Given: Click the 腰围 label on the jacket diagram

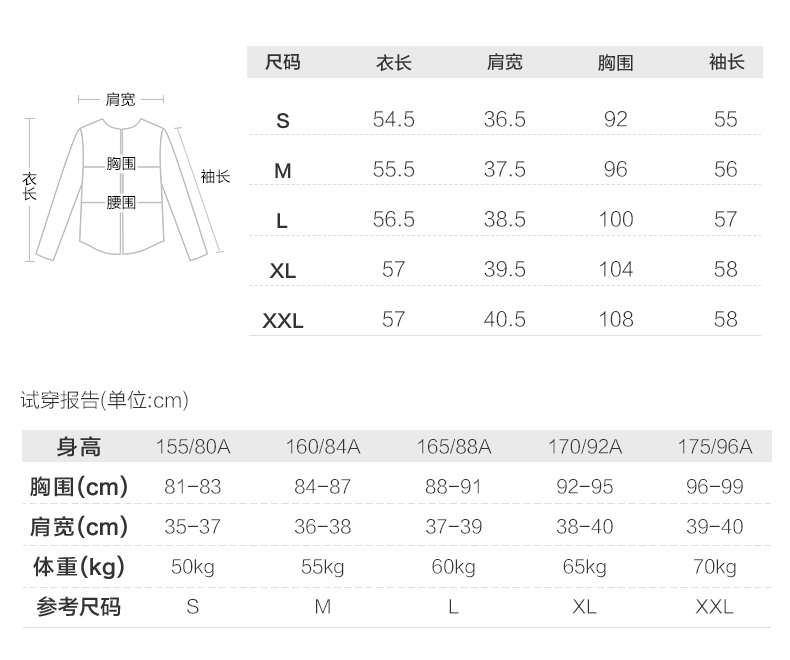Looking at the screenshot, I should click(121, 203).
